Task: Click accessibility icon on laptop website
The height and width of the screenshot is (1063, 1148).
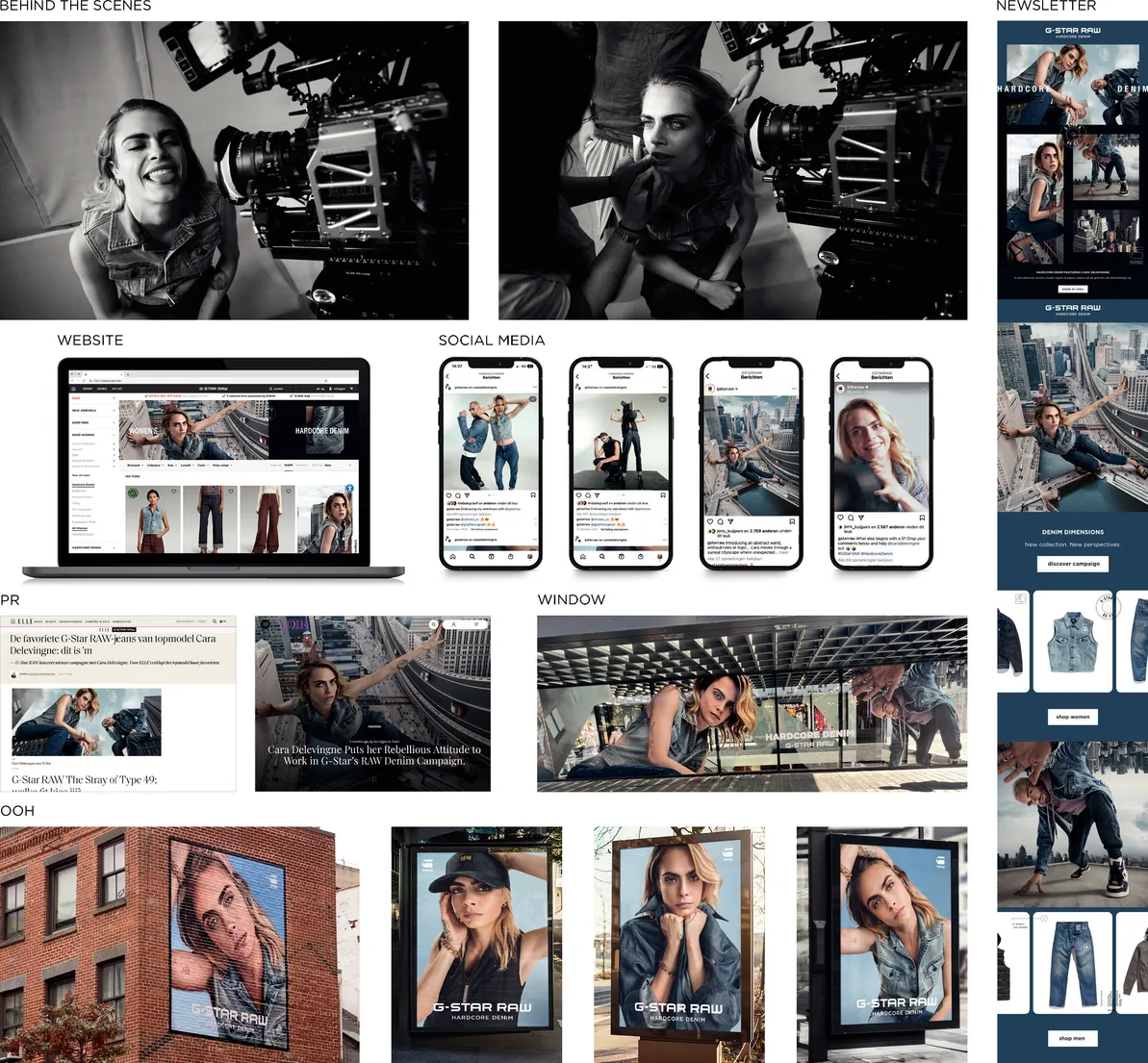Action: [x=350, y=489]
